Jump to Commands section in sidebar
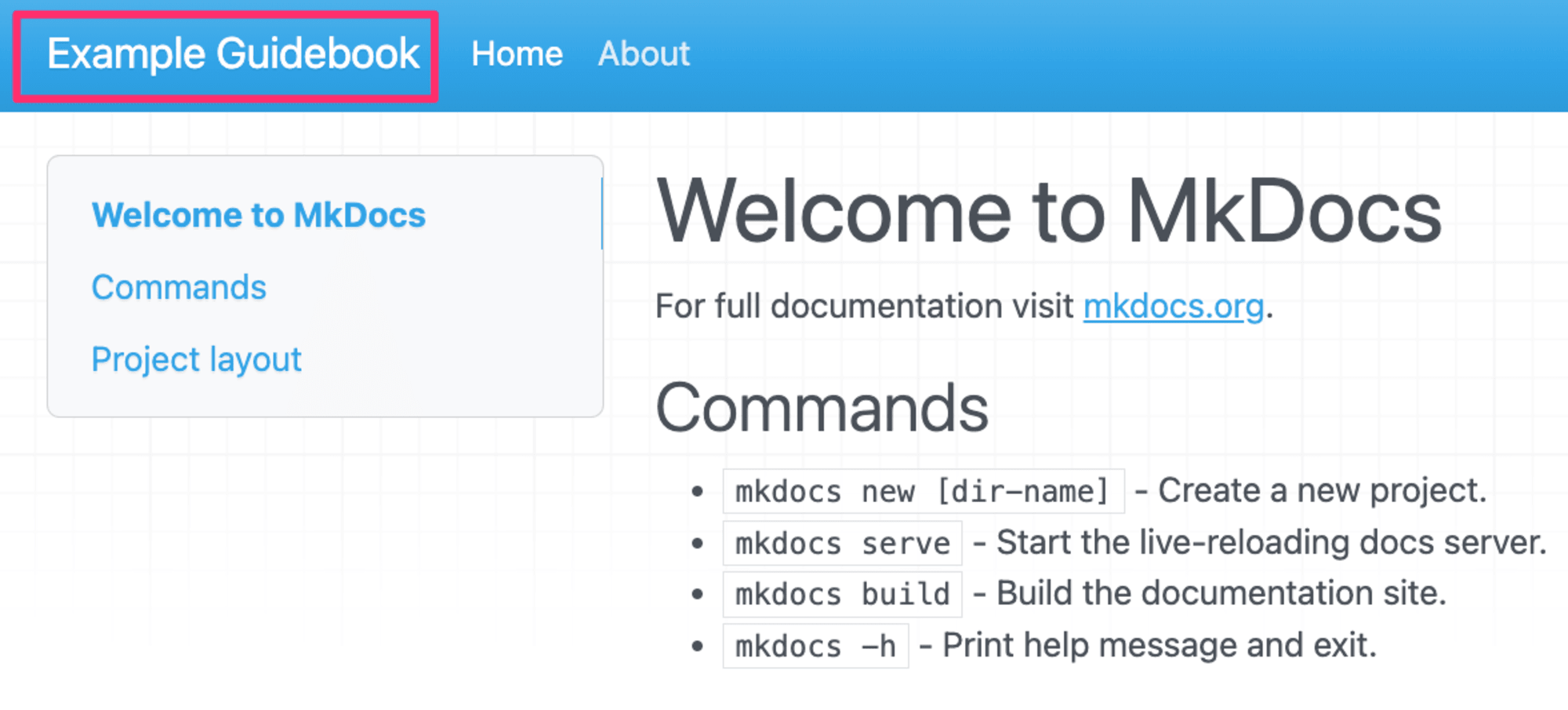 point(179,287)
